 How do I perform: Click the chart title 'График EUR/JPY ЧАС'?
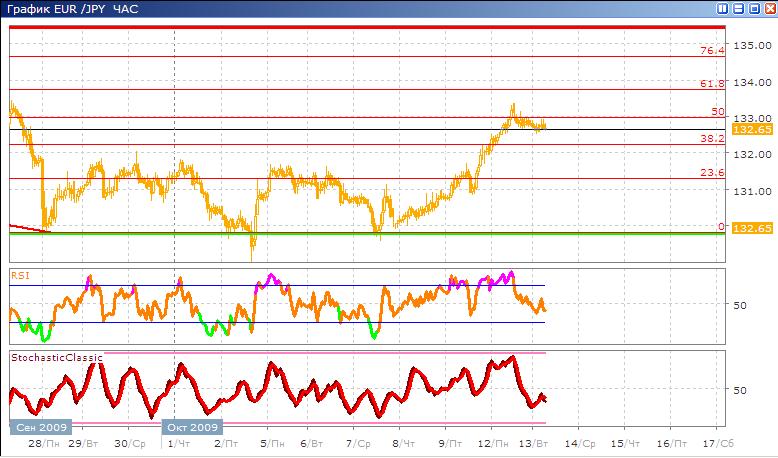[69, 8]
